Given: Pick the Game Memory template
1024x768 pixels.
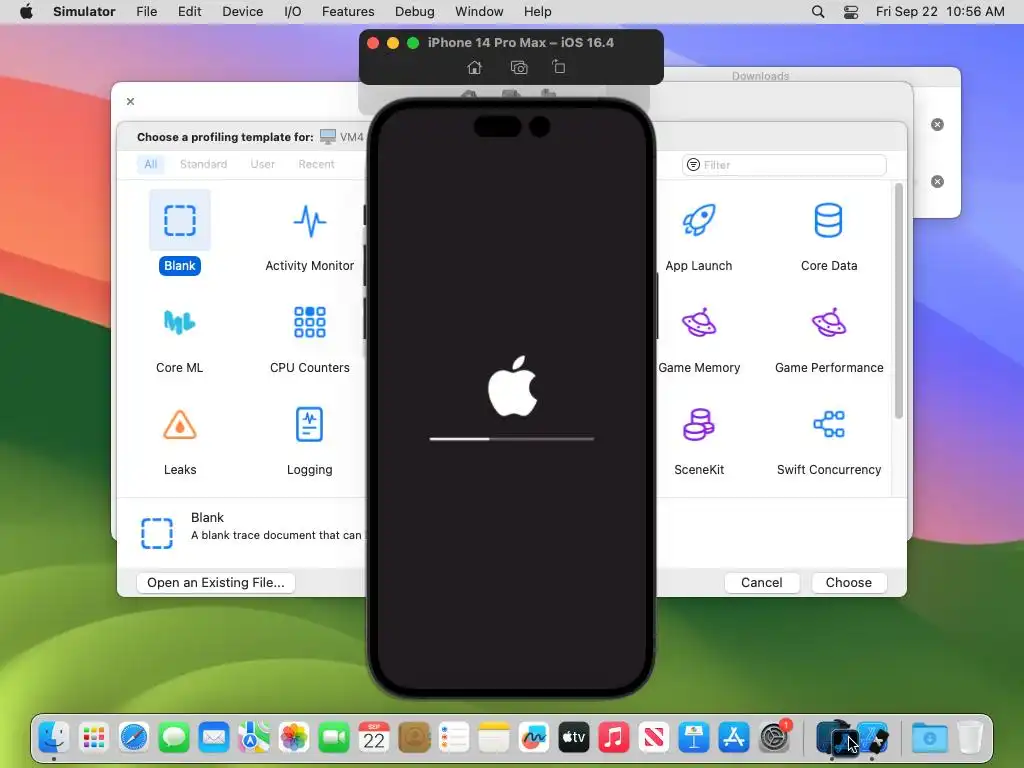Looking at the screenshot, I should pyautogui.click(x=699, y=340).
